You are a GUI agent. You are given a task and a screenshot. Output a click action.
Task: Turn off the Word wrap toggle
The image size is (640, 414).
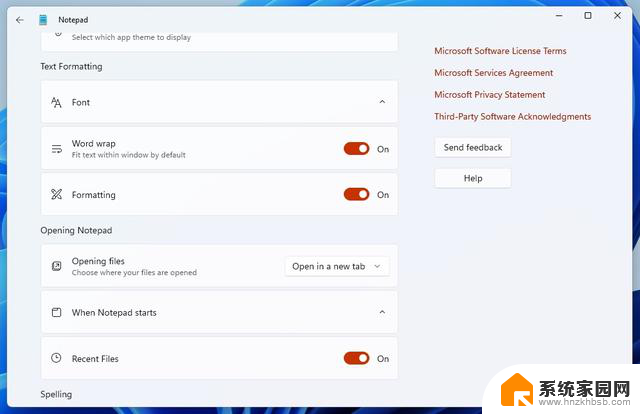tap(356, 149)
